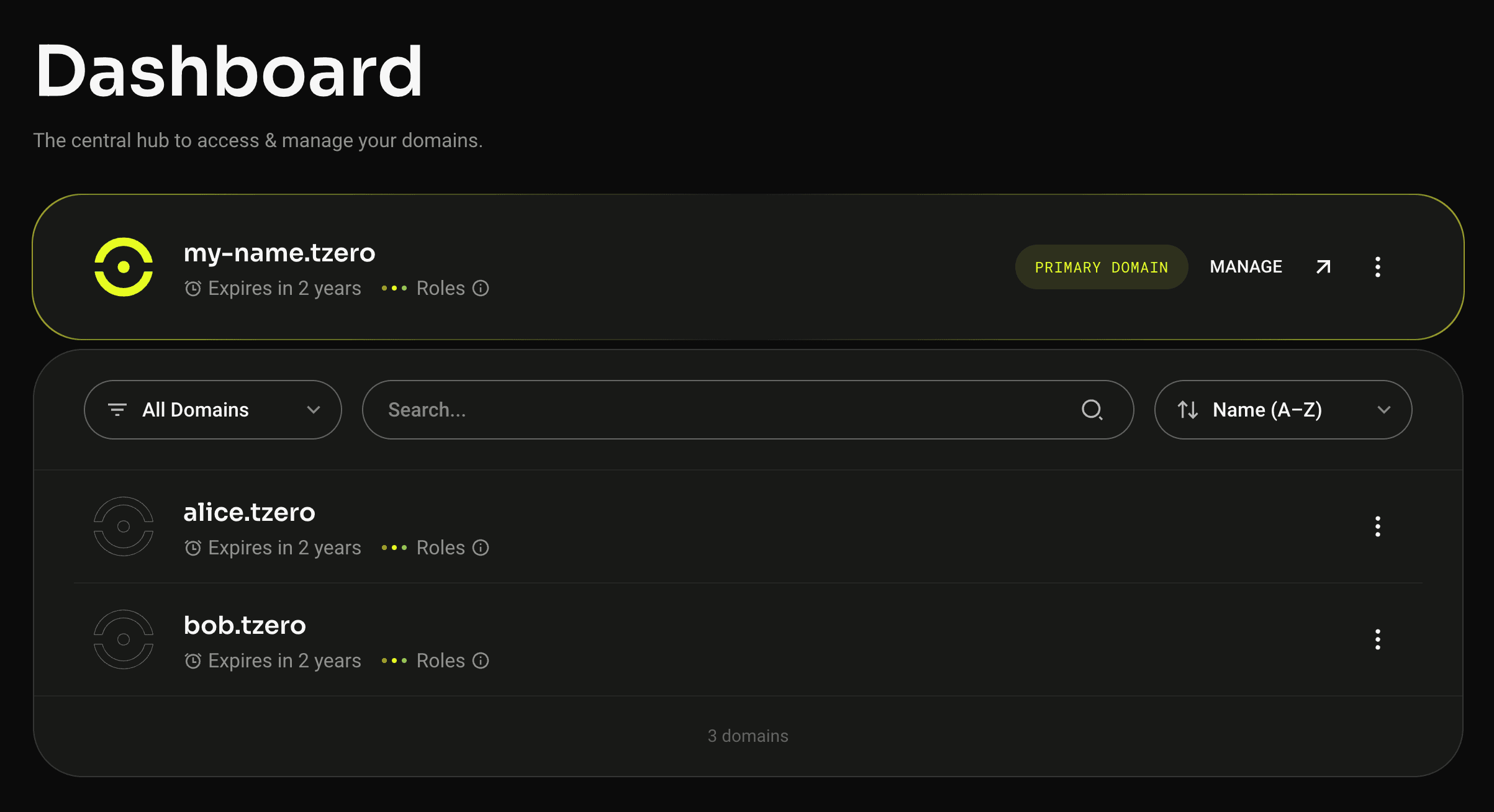Click the Roles info icon for bob.tzero
The width and height of the screenshot is (1494, 812).
[x=481, y=661]
